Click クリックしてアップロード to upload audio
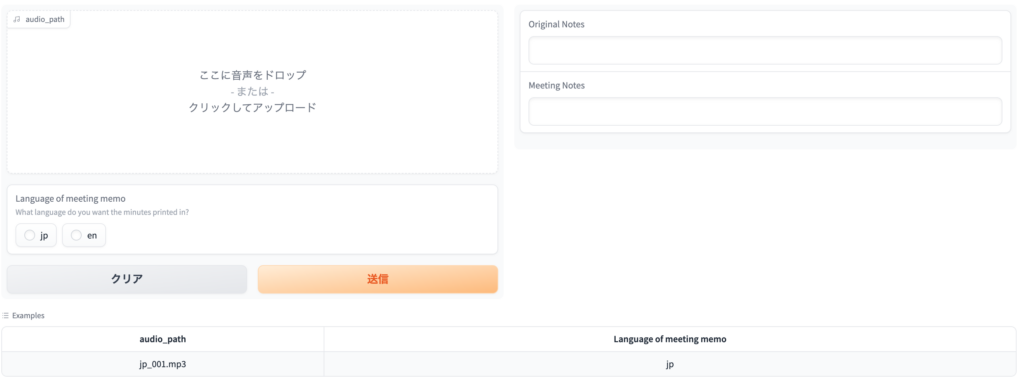 click(x=253, y=108)
